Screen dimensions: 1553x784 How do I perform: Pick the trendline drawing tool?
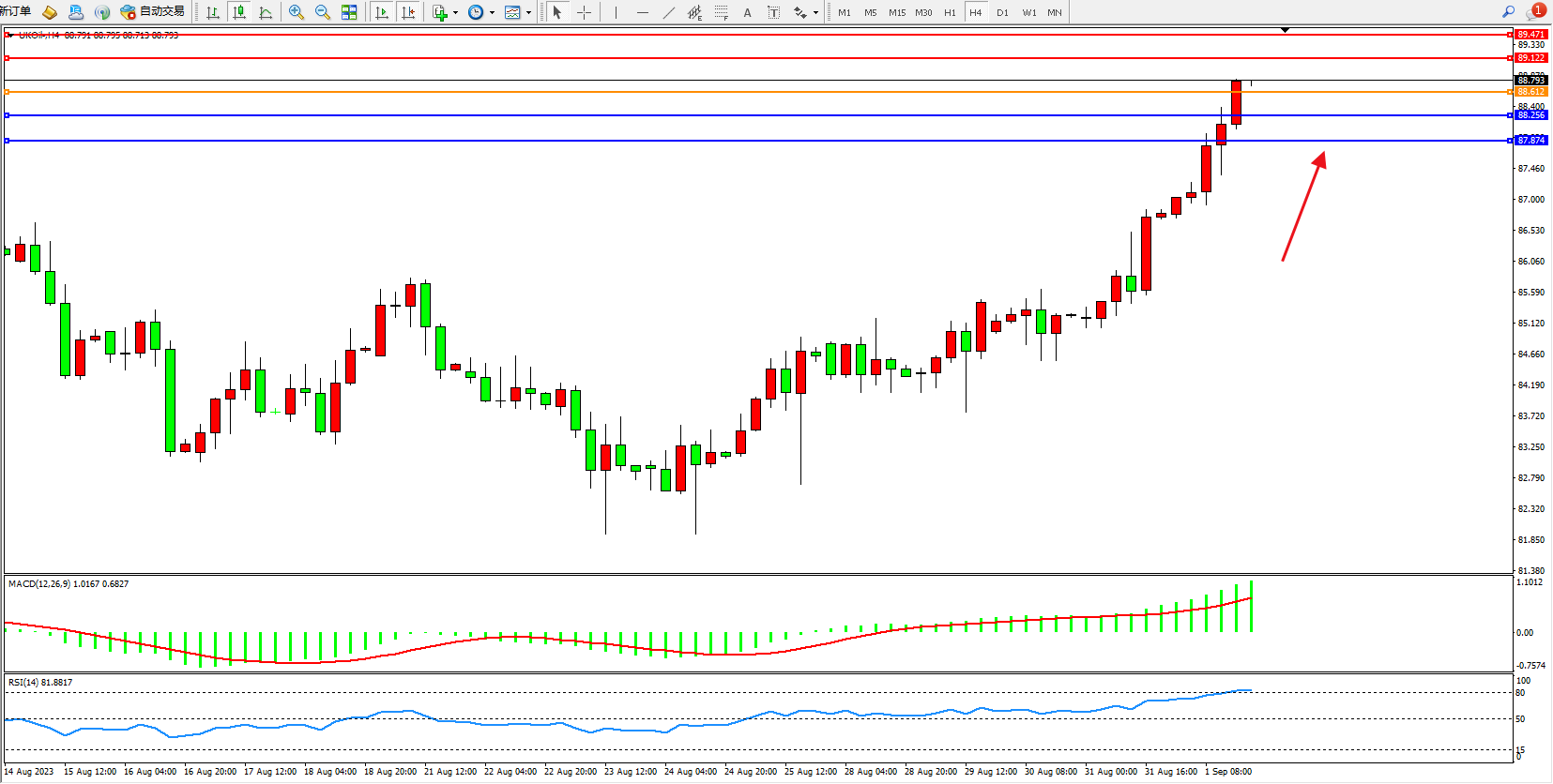[668, 12]
